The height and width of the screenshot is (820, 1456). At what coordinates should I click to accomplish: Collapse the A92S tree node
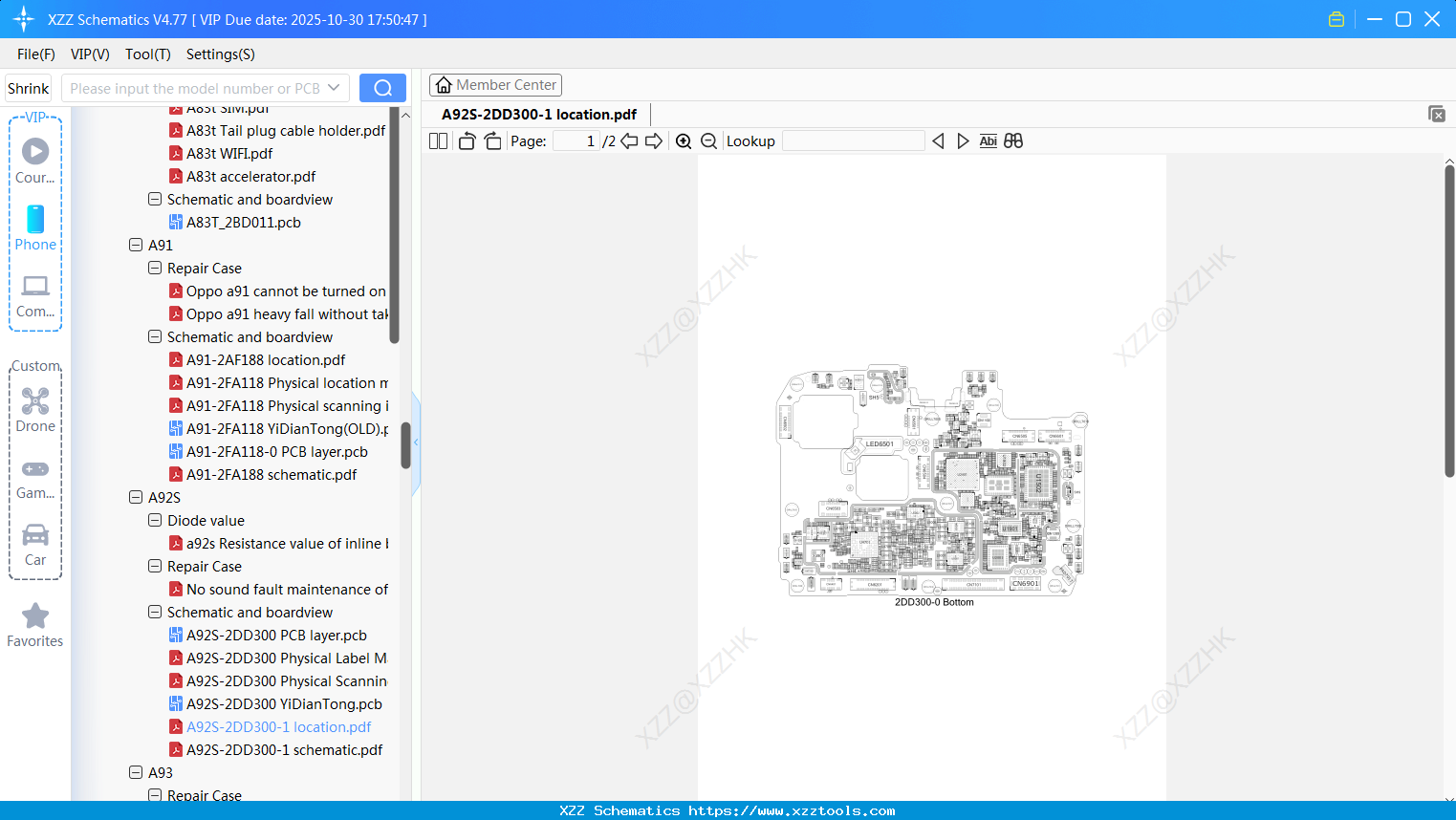point(135,497)
